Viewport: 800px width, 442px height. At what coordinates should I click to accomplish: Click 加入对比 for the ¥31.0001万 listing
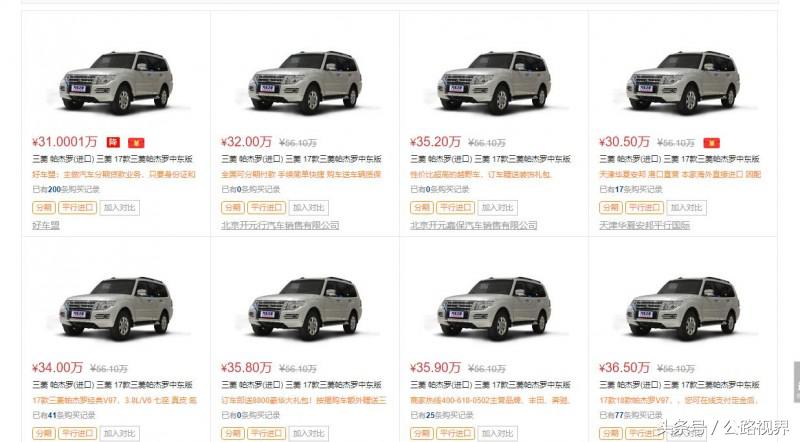coord(119,208)
